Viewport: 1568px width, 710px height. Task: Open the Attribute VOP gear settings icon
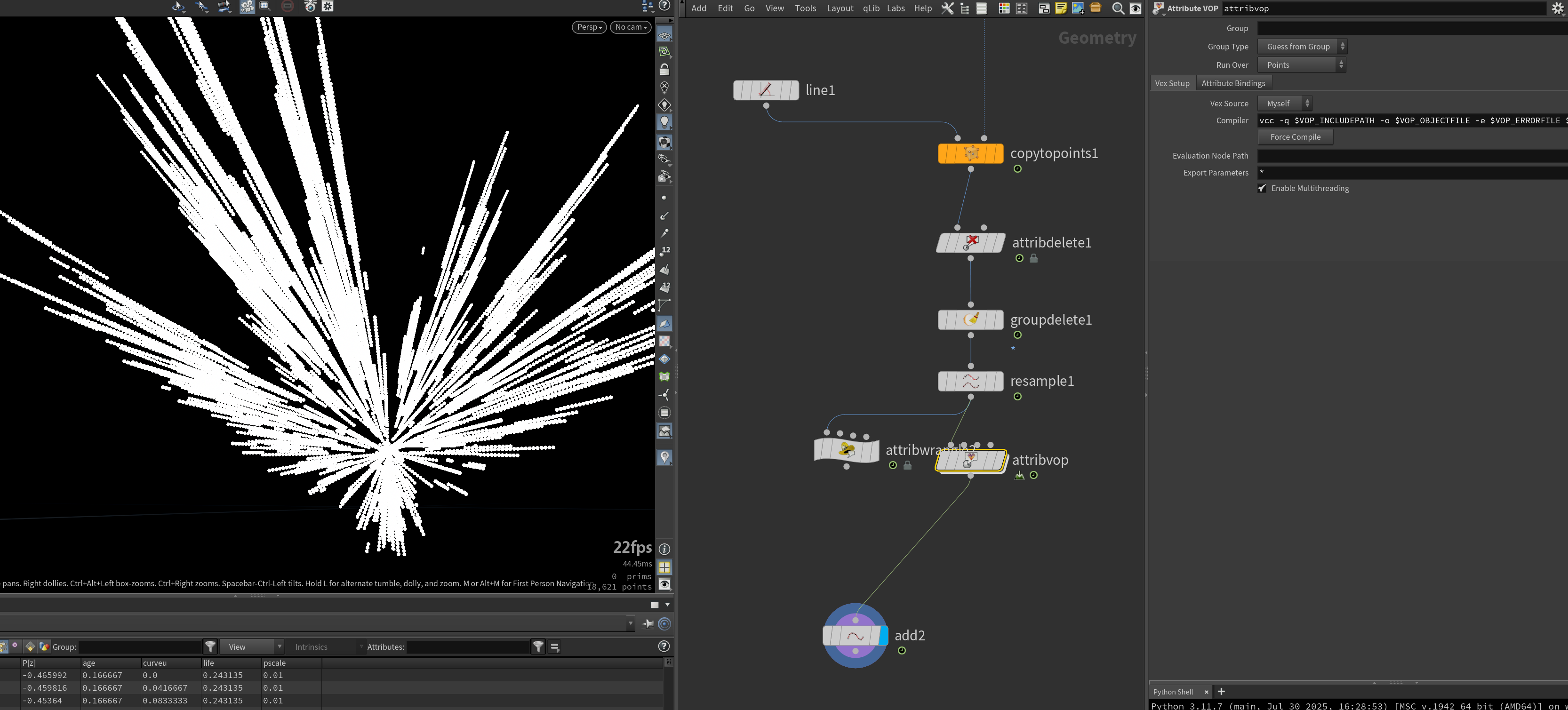click(1557, 8)
